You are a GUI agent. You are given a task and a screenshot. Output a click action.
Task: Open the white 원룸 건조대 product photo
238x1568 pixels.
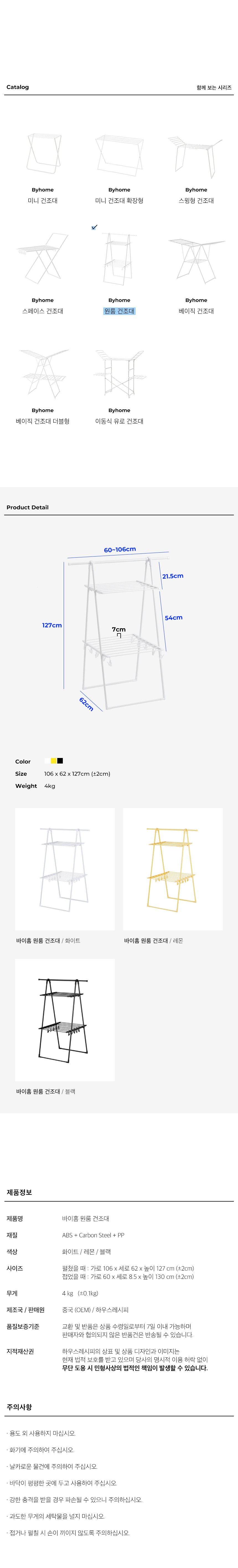click(64, 869)
